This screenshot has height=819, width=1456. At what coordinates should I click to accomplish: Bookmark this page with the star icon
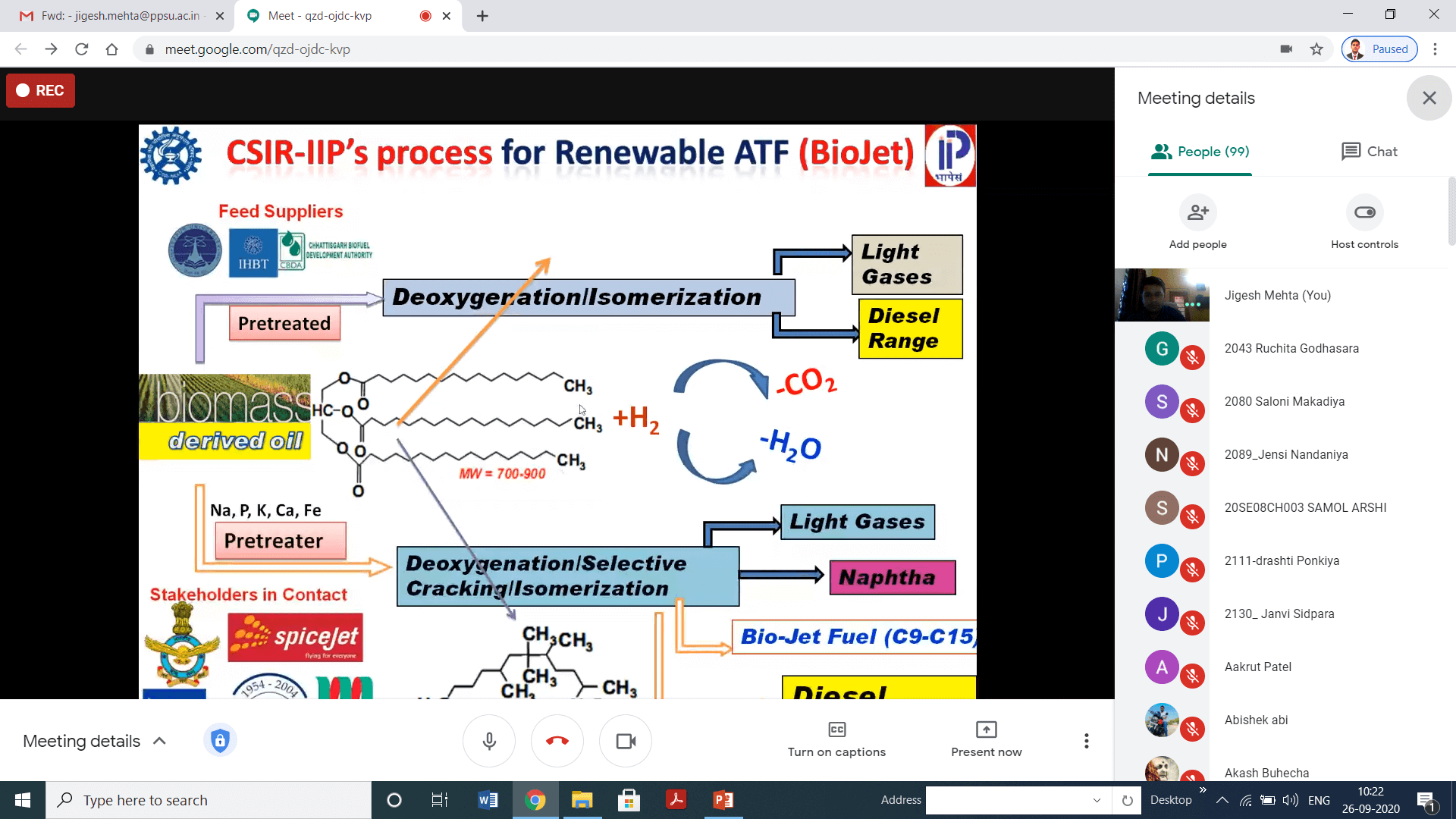[x=1316, y=49]
